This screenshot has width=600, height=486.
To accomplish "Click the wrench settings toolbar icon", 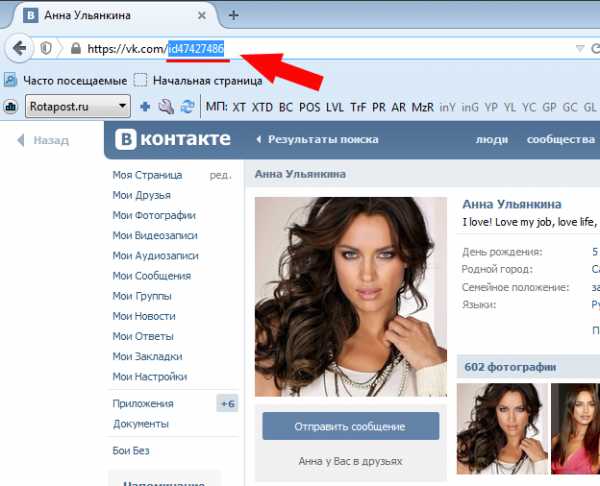I will 166,106.
